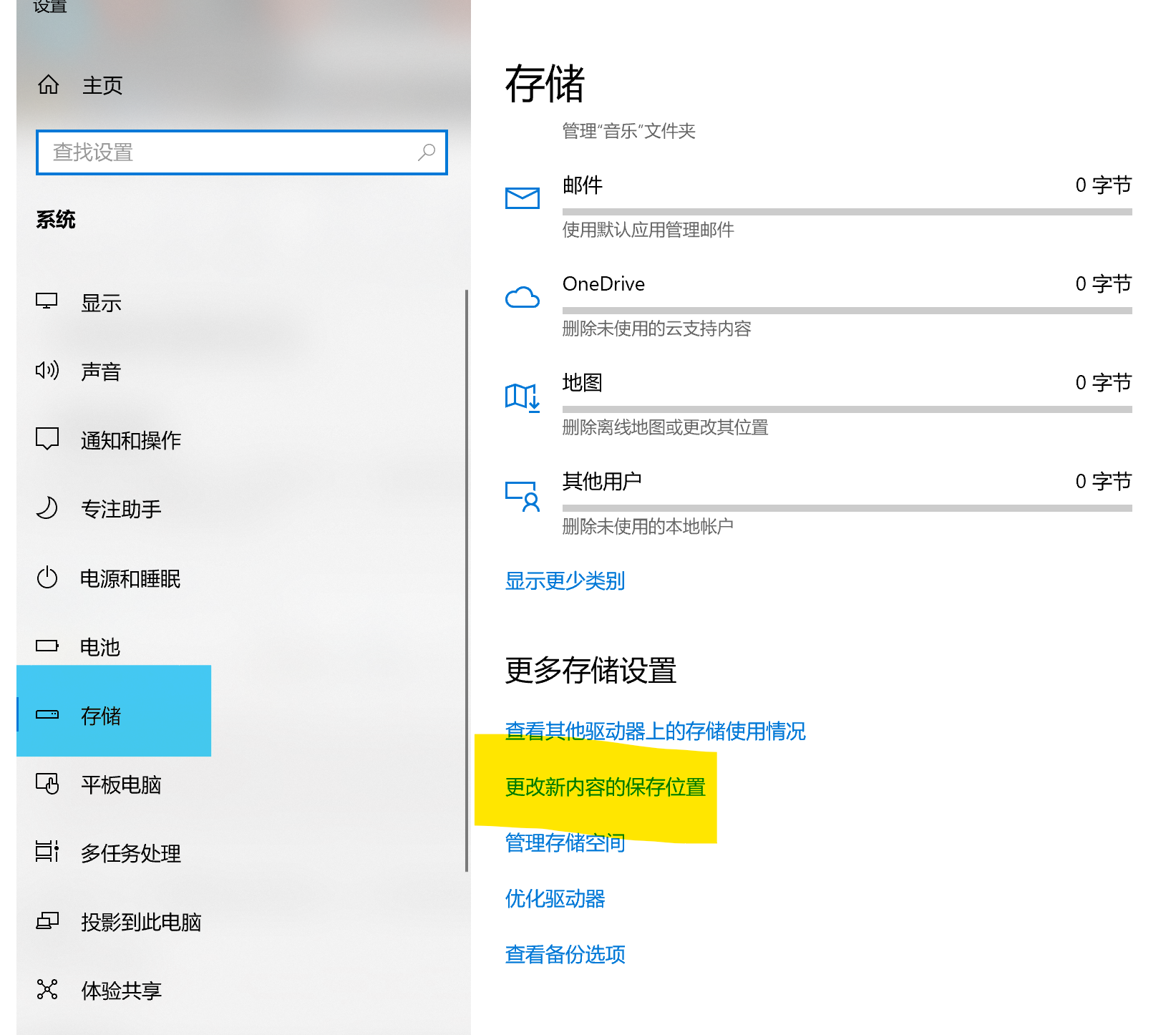Click the battery icon beside 电池
The image size is (1176, 1035).
pos(47,646)
